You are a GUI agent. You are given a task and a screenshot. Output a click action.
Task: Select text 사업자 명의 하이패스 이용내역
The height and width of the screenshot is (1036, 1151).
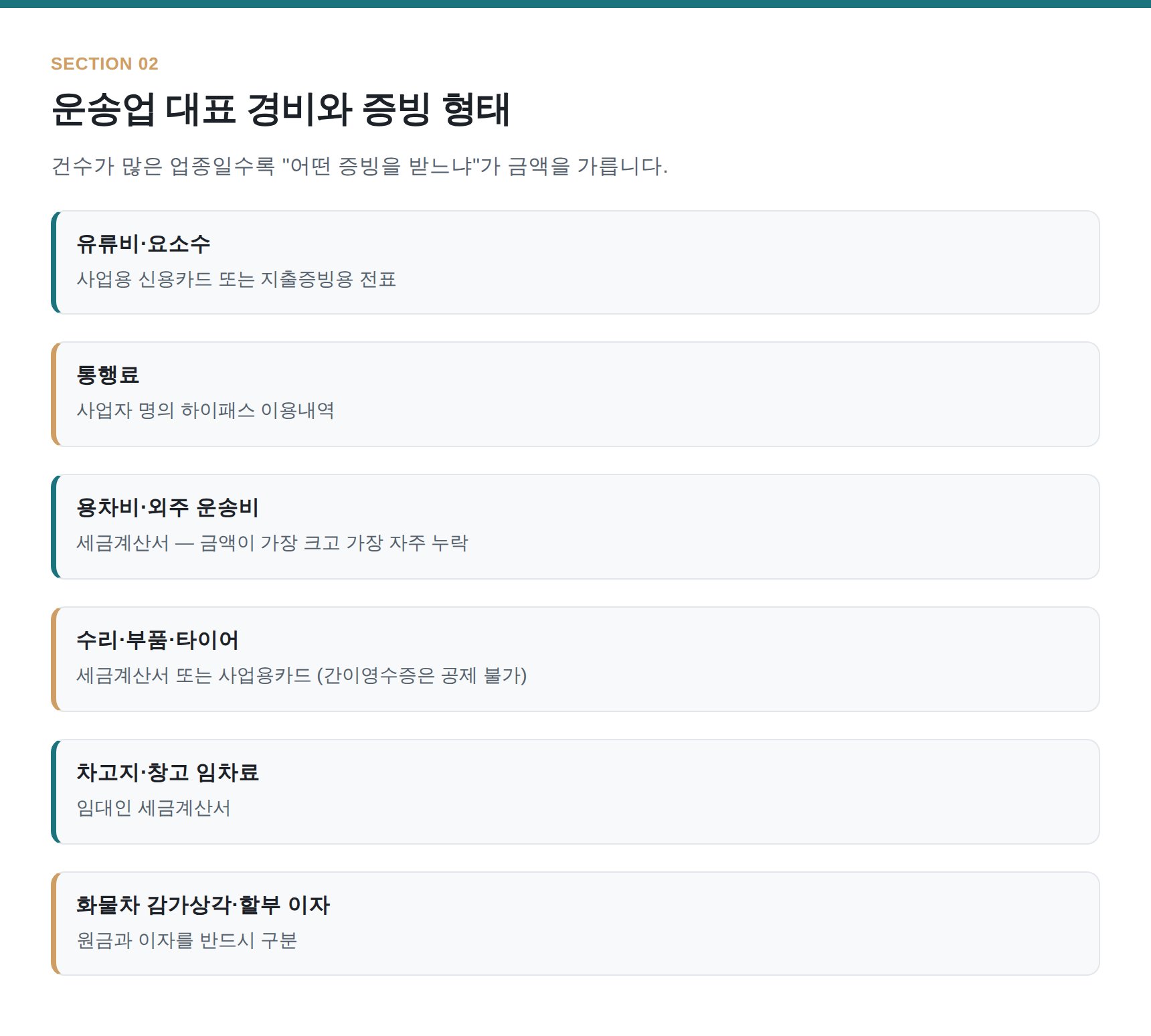point(205,410)
